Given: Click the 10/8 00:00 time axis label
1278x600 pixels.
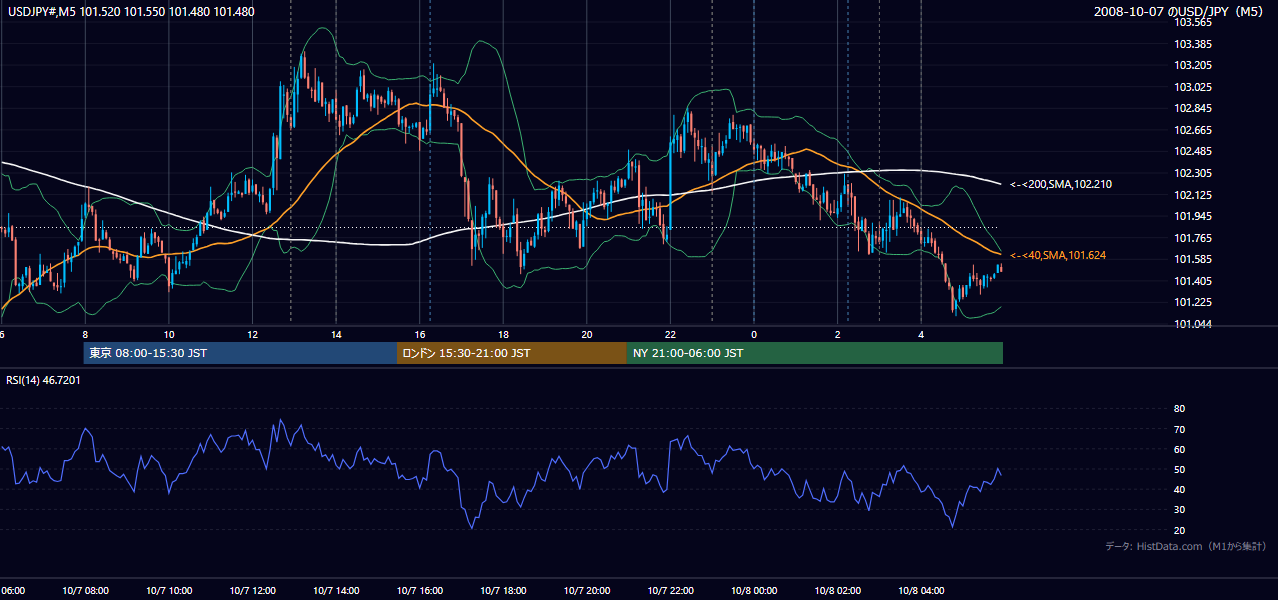Looking at the screenshot, I should click(753, 591).
